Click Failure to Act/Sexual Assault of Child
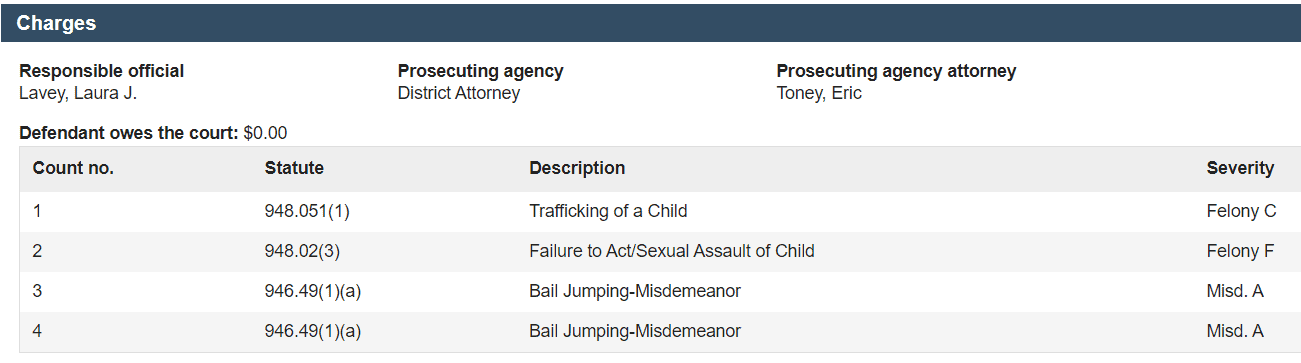This screenshot has width=1301, height=363. pyautogui.click(x=672, y=251)
